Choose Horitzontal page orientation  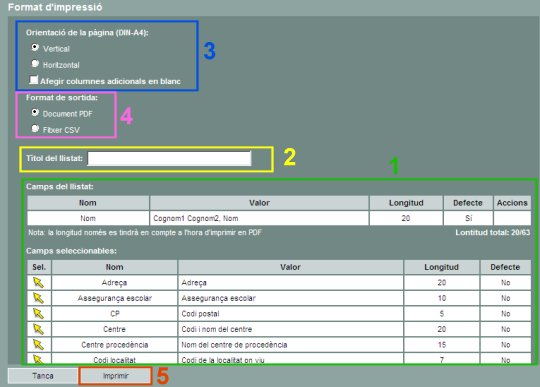35,63
